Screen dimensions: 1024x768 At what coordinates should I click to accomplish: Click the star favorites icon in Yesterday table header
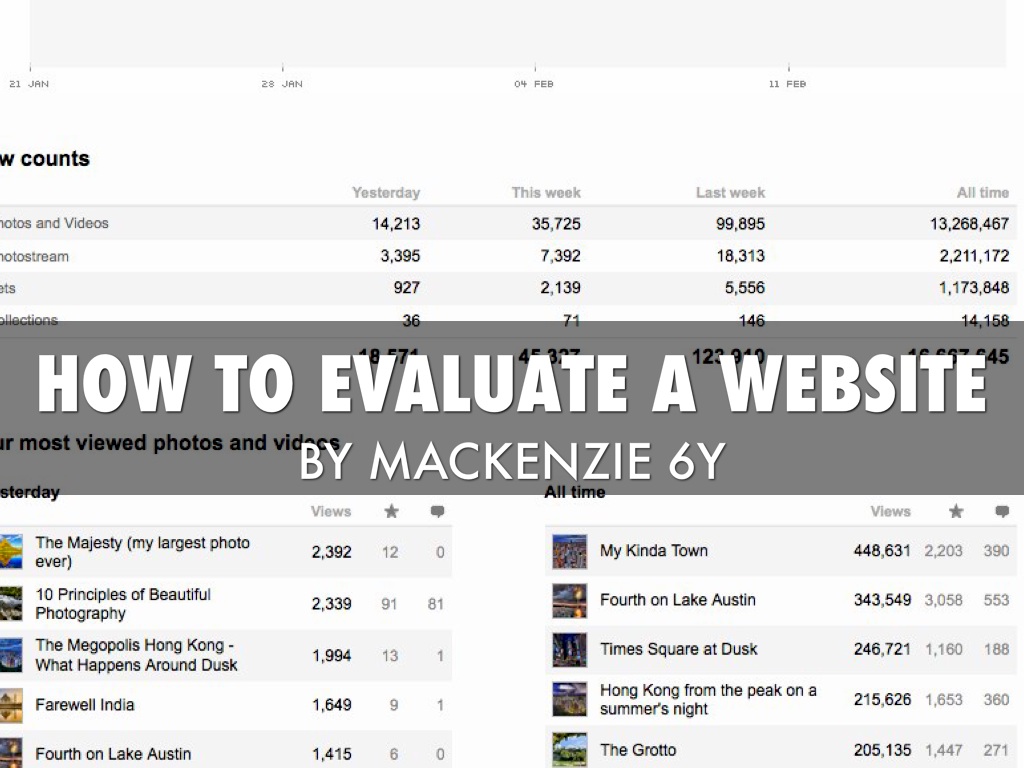(x=391, y=511)
